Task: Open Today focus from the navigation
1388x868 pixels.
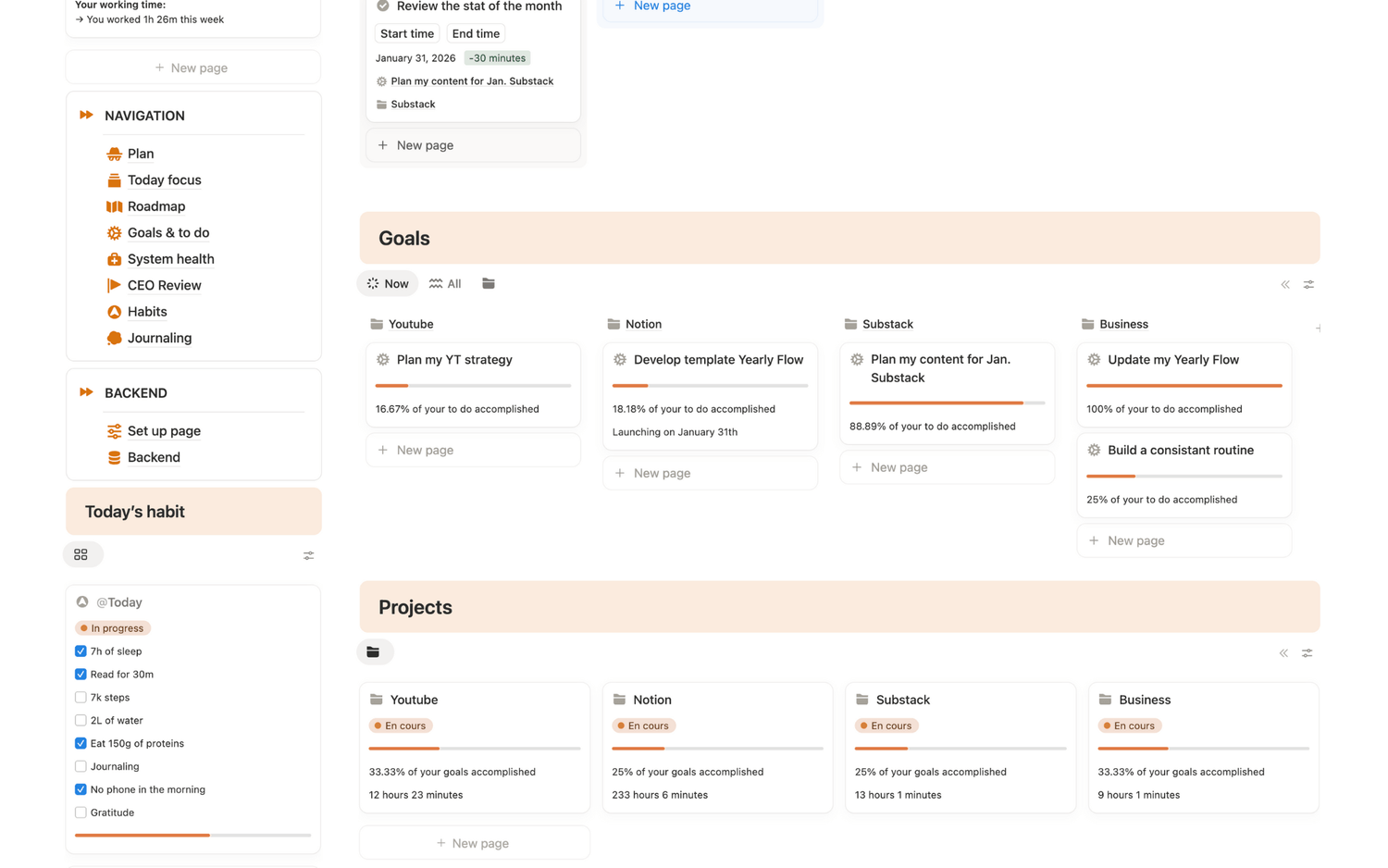Action: pyautogui.click(x=164, y=180)
